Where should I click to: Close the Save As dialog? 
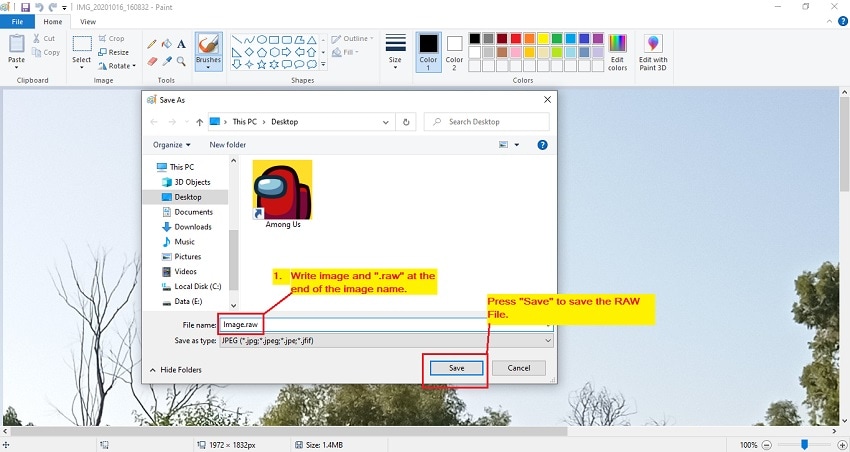[548, 100]
